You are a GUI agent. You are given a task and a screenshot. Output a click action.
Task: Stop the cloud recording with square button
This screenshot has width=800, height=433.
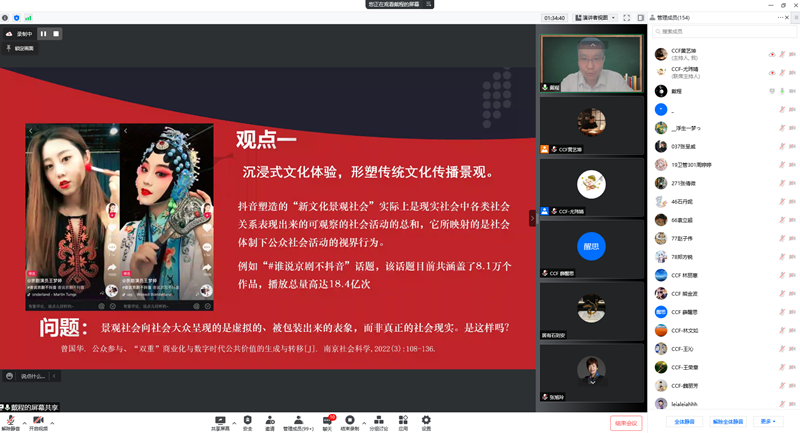(x=56, y=34)
